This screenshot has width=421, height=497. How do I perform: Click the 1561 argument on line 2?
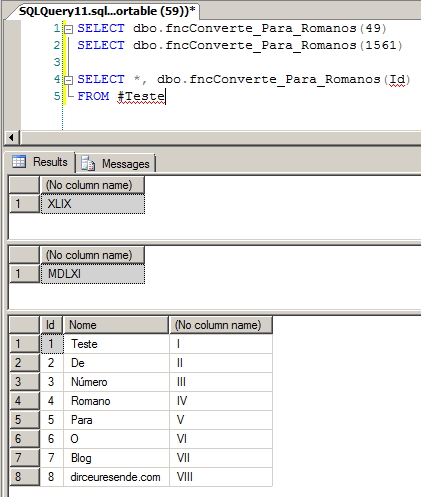pos(381,45)
